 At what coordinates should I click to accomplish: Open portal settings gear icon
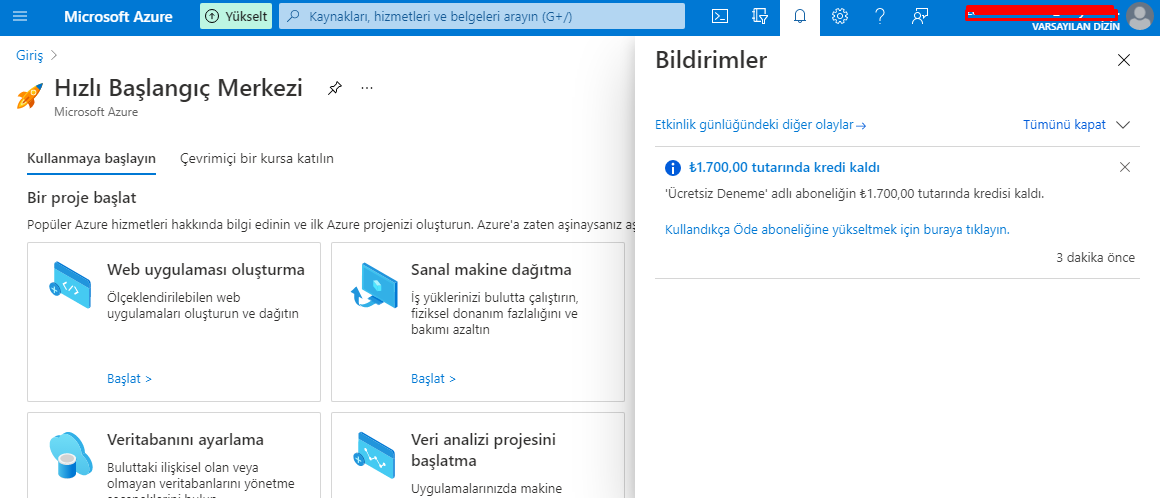tap(840, 16)
